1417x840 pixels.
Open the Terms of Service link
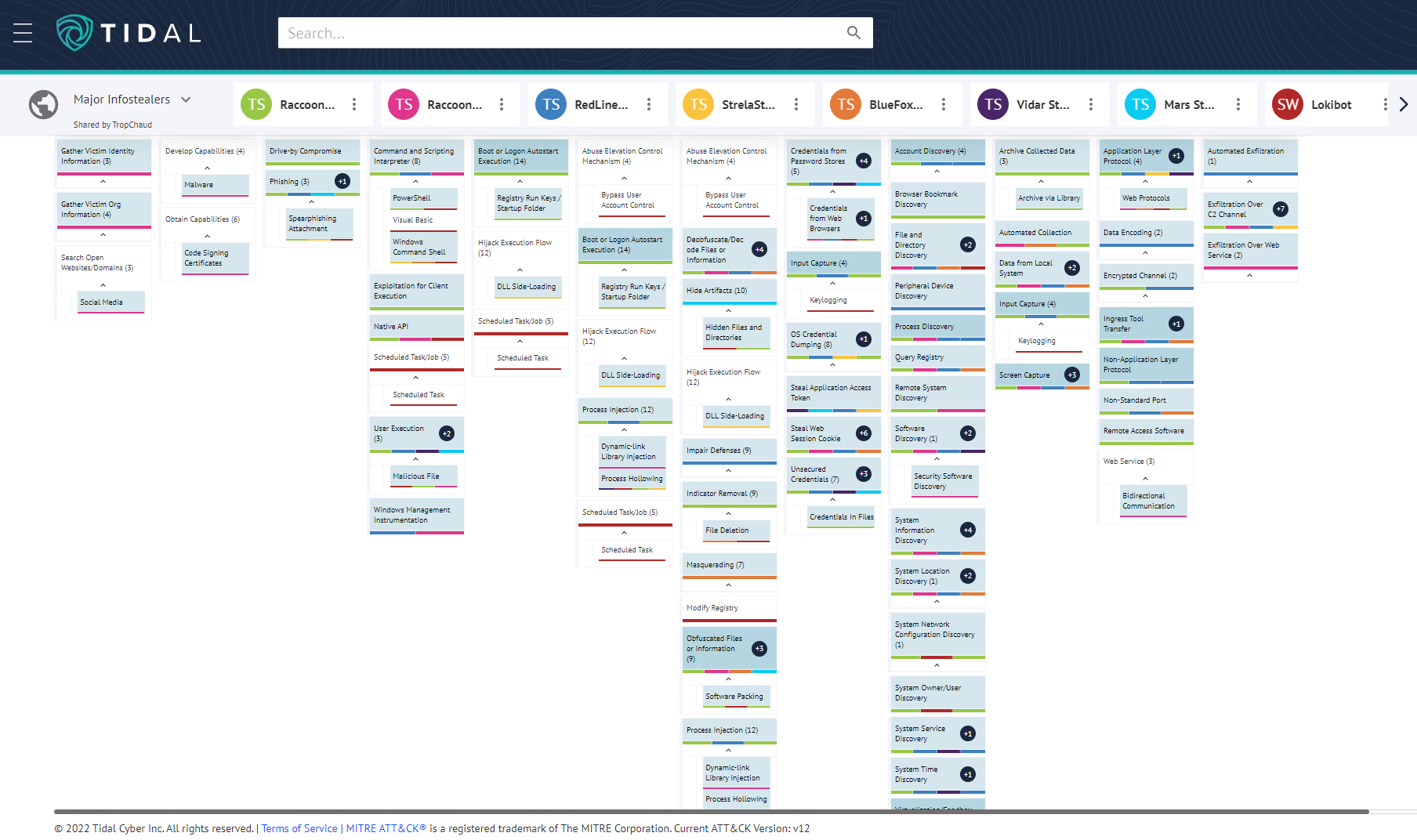pyautogui.click(x=299, y=828)
